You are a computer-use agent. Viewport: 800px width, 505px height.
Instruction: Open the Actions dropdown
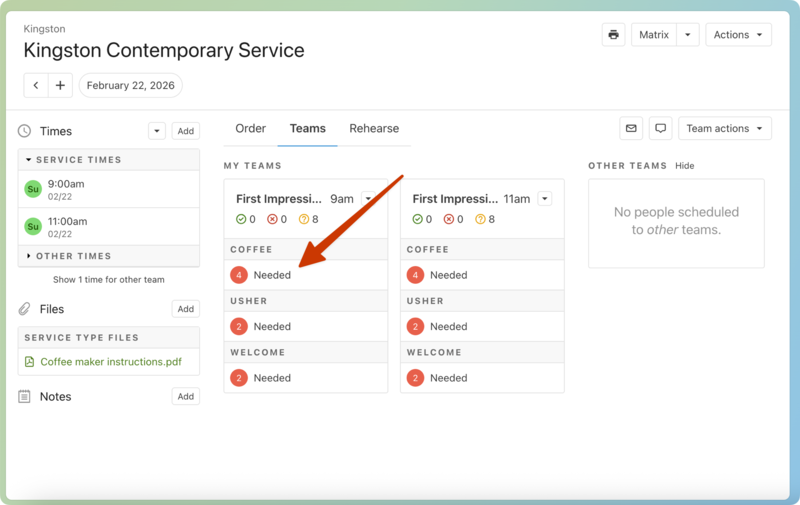738,35
